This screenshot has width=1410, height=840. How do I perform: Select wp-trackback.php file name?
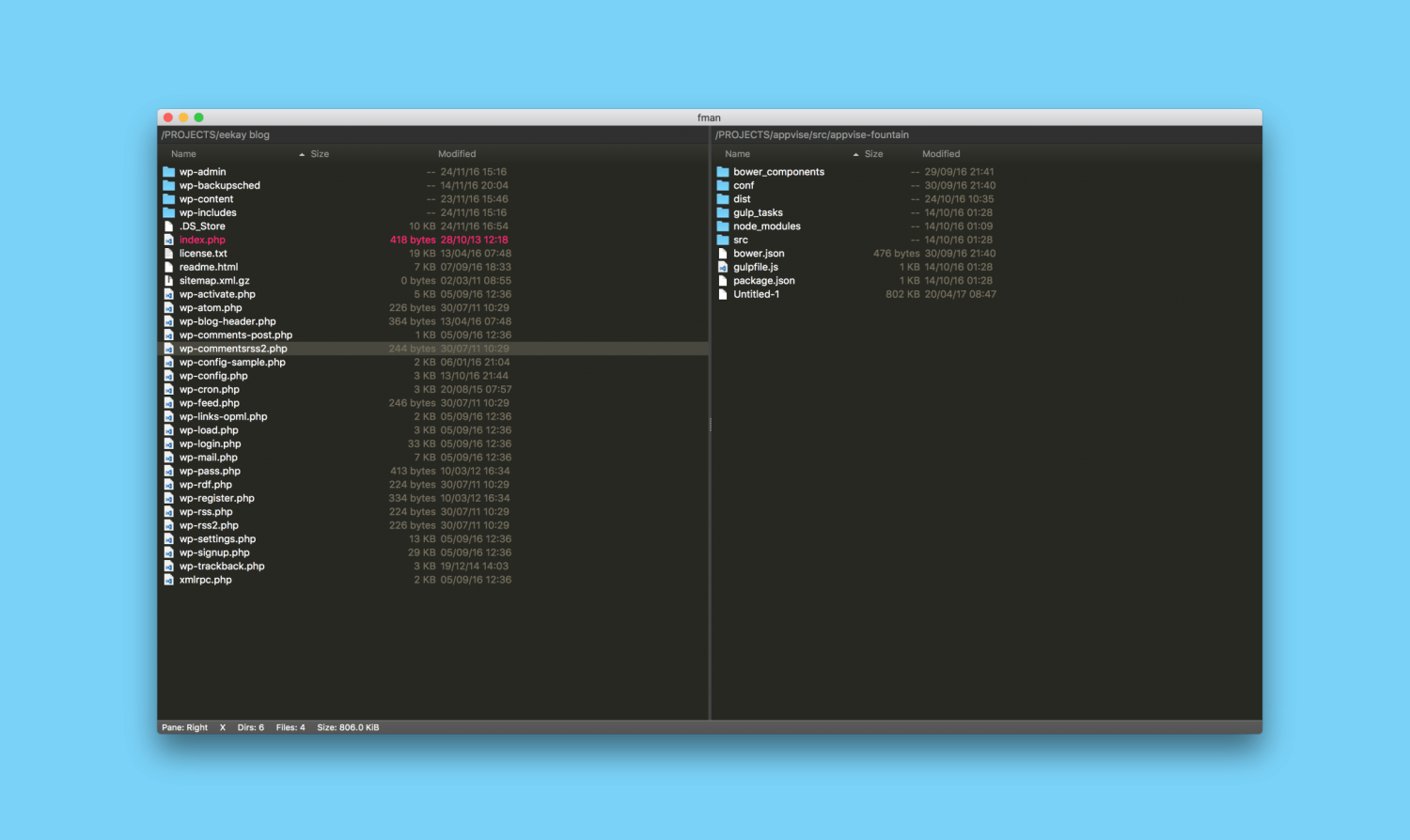[x=222, y=567]
